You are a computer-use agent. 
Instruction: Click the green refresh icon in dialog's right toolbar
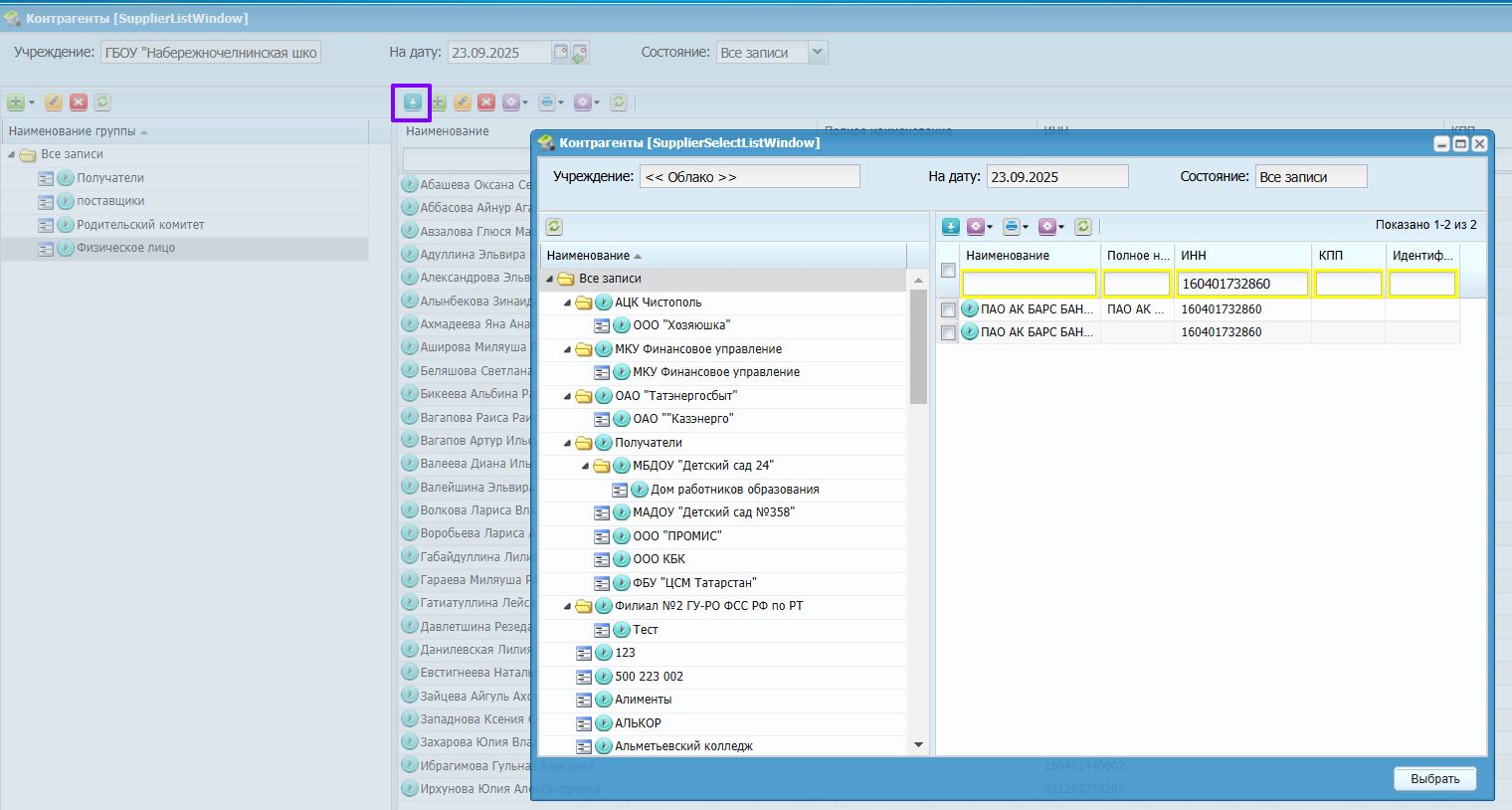[1083, 227]
